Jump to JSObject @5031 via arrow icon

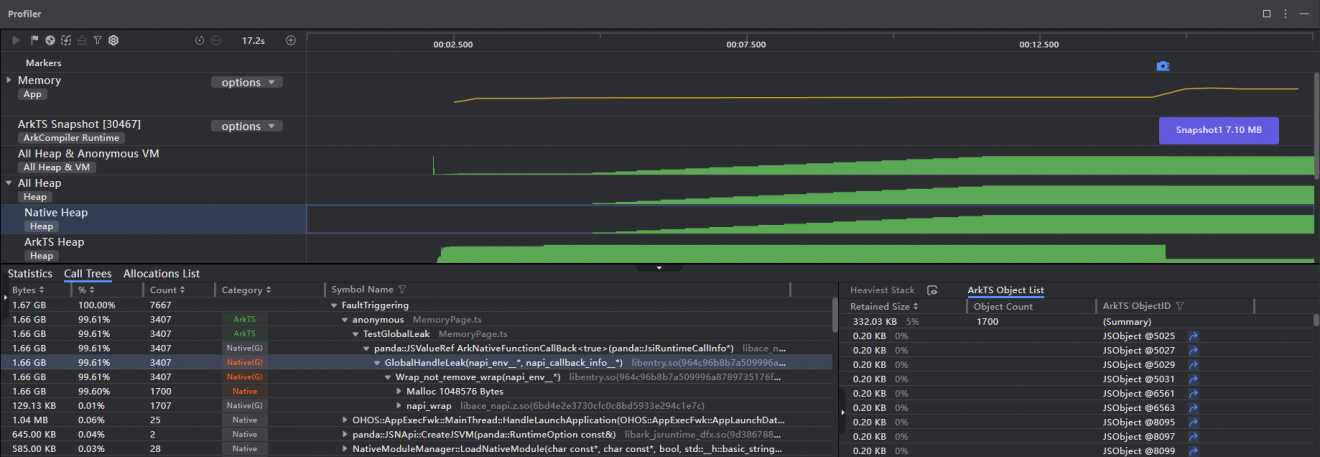click(x=1193, y=380)
